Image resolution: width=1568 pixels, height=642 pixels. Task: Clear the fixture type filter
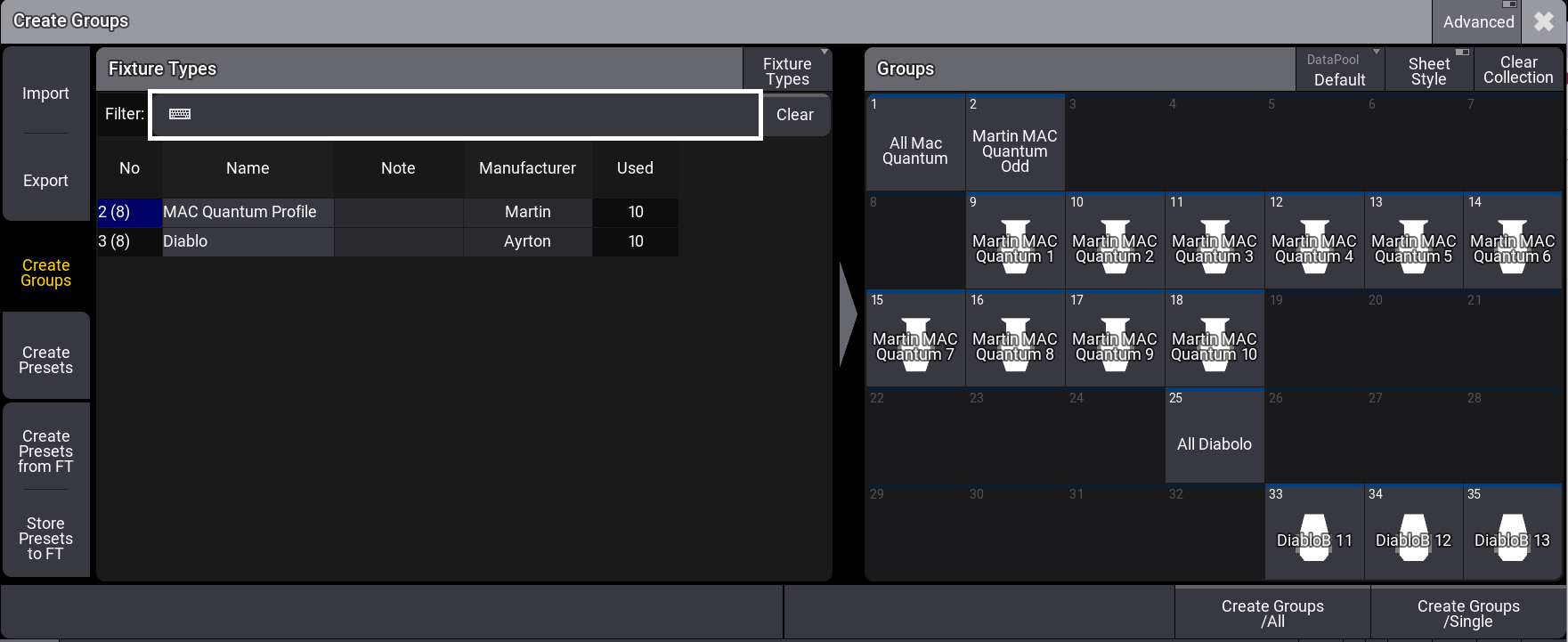[x=794, y=115]
